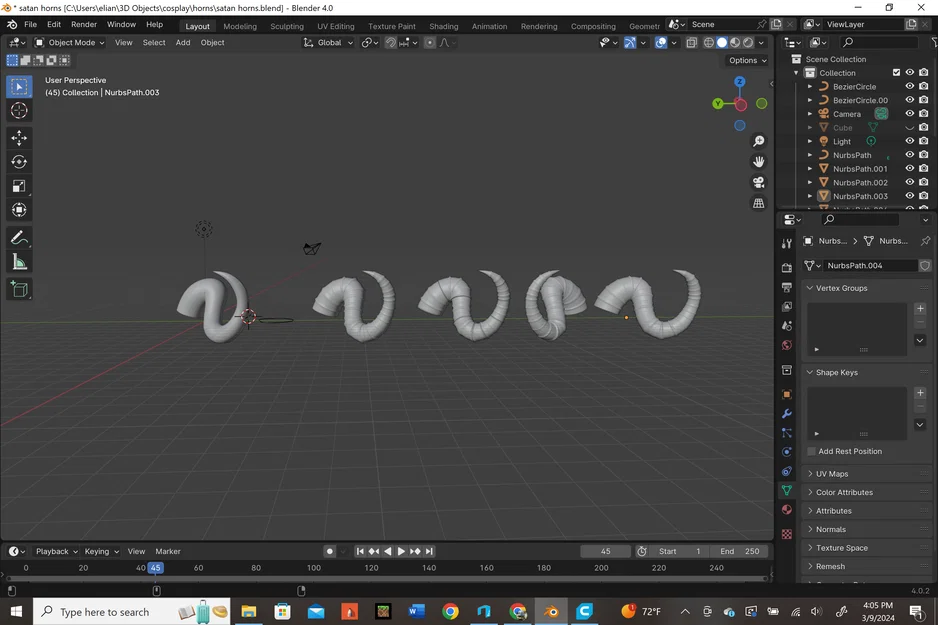Open the Object properties tab
938x625 pixels.
click(787, 394)
